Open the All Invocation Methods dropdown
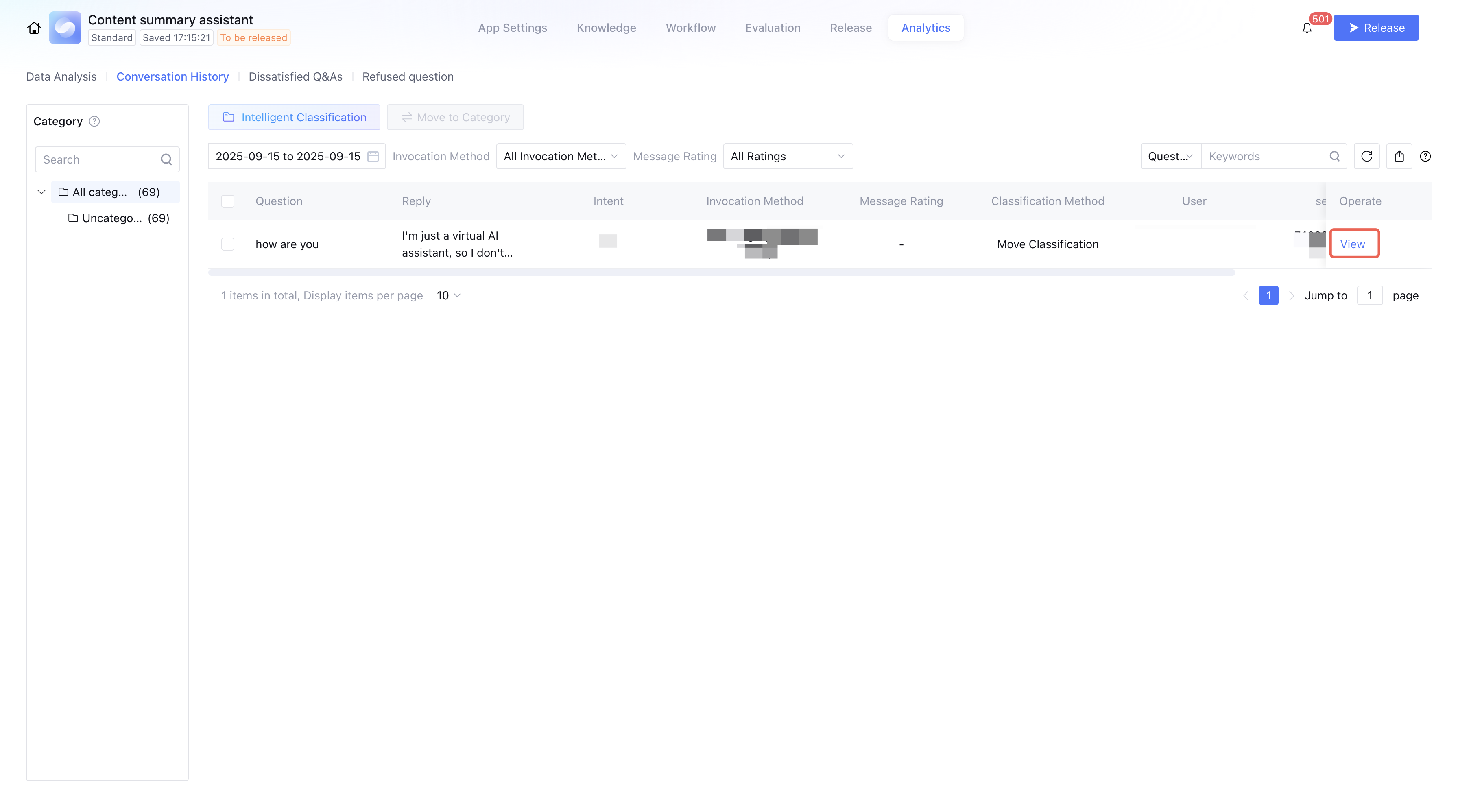Image resolution: width=1458 pixels, height=812 pixels. 560,156
